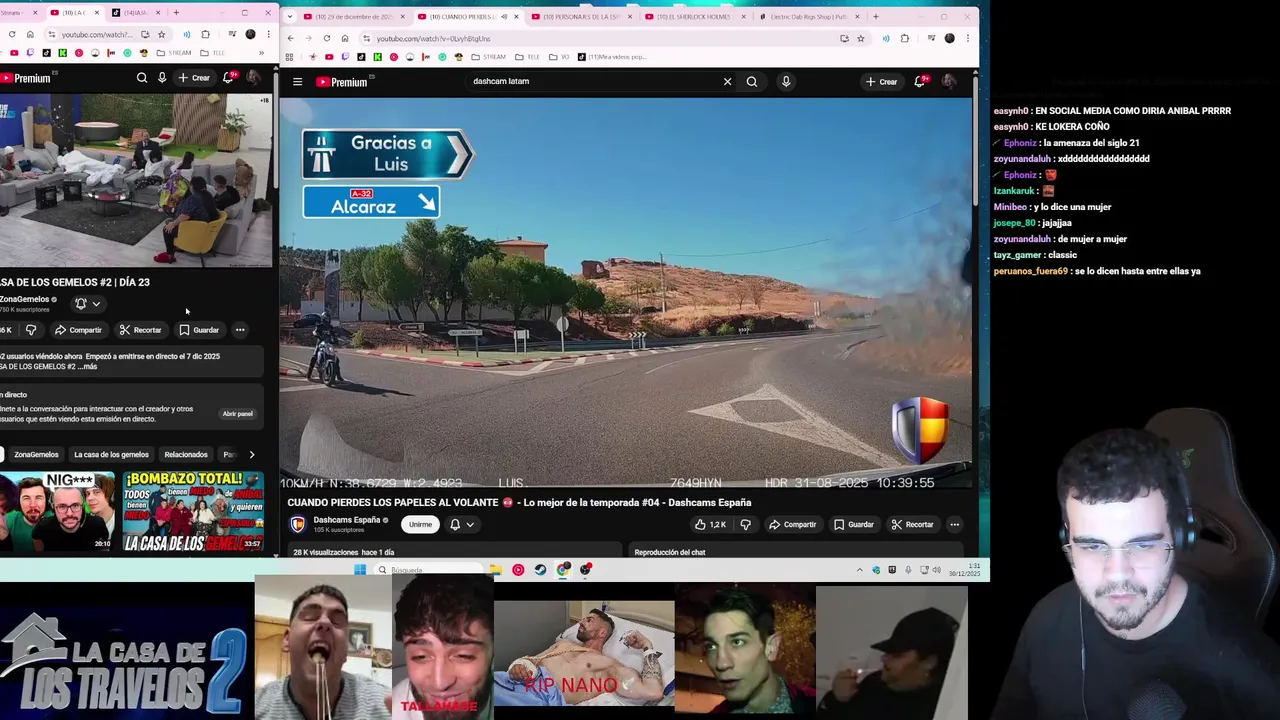
Task: Open account avatar in right YouTube window
Action: coord(949,82)
